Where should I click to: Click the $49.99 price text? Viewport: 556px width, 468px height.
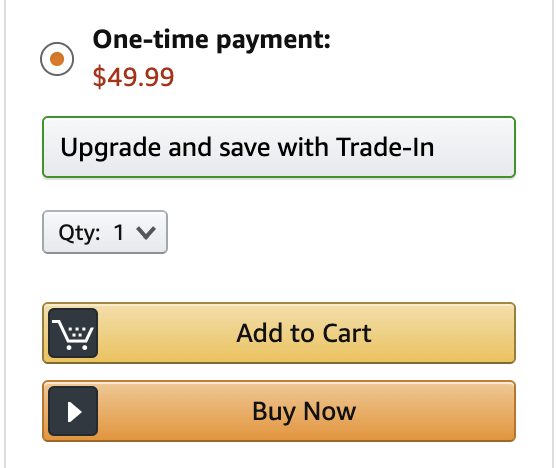pyautogui.click(x=133, y=77)
